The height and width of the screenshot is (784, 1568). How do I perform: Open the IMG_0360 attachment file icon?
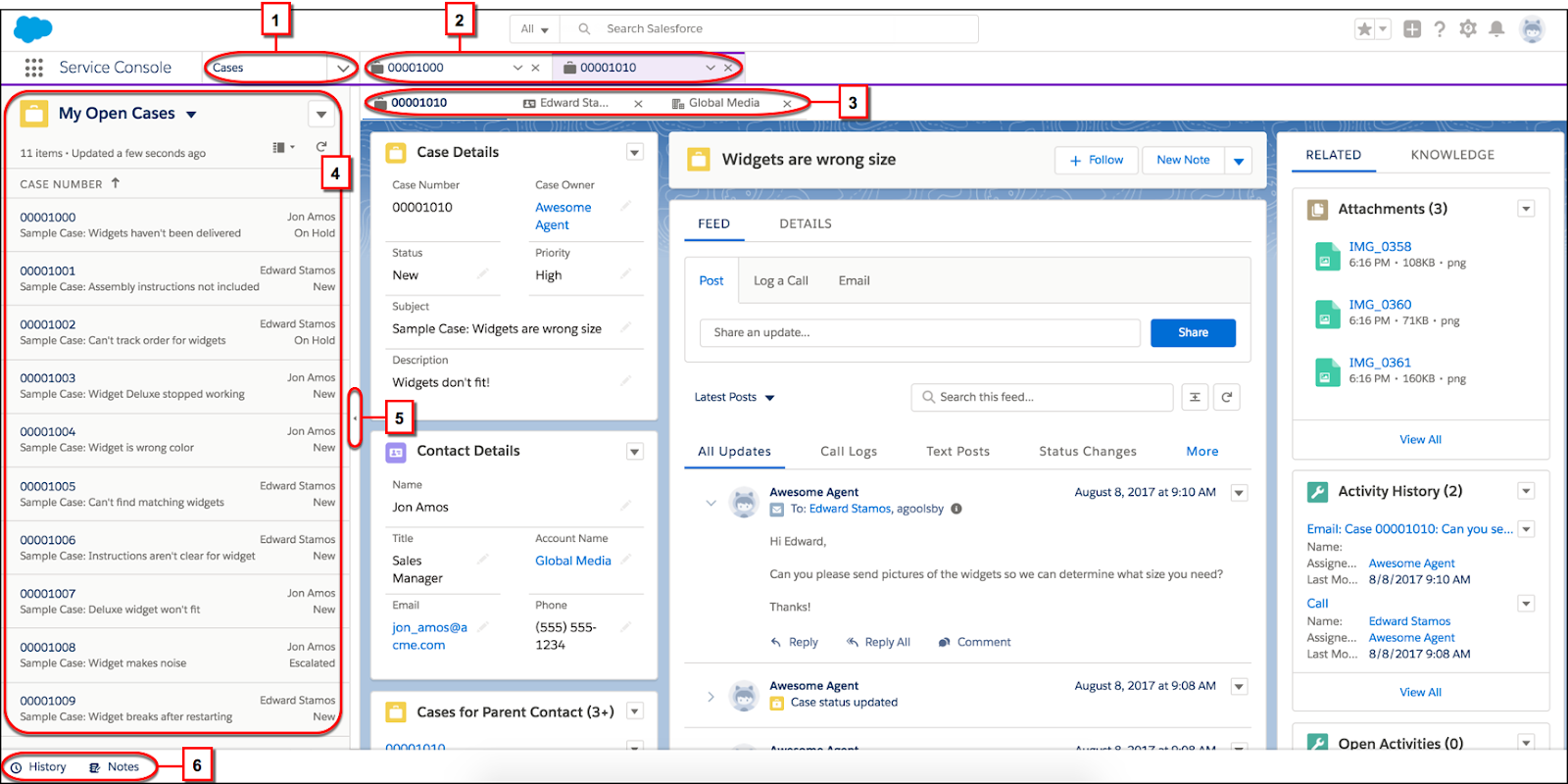coord(1327,314)
